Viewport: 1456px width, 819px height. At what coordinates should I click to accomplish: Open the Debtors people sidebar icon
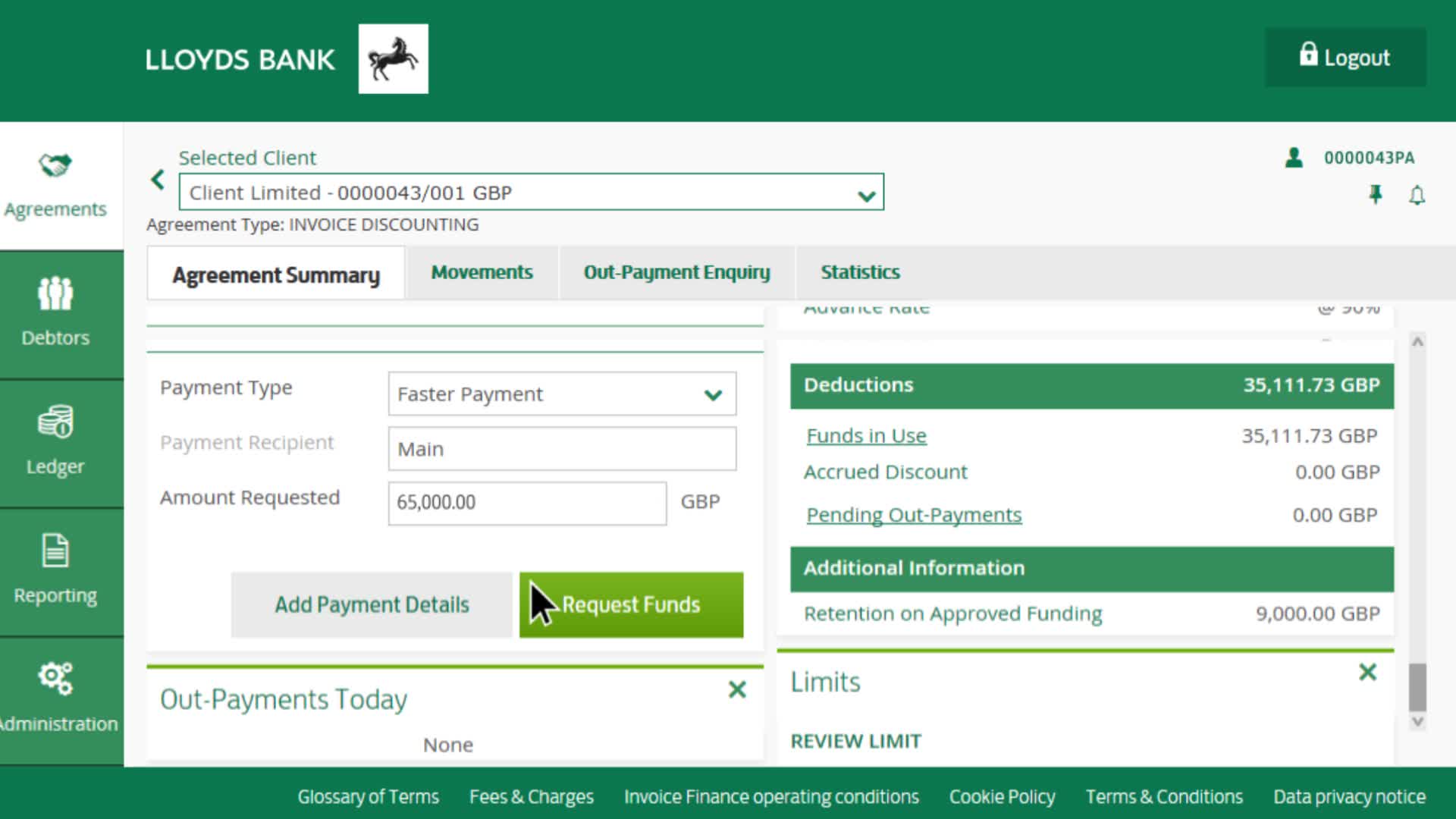[55, 293]
